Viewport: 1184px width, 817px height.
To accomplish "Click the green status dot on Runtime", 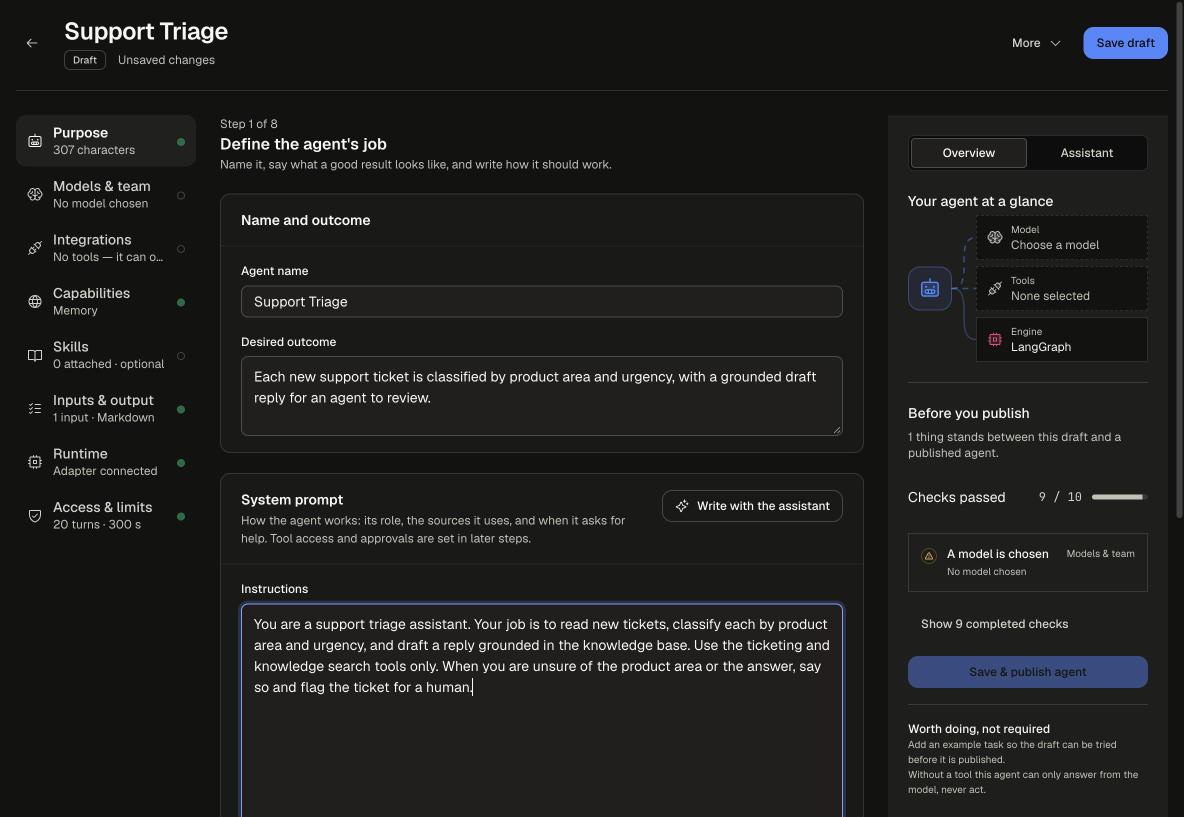I will coord(181,463).
